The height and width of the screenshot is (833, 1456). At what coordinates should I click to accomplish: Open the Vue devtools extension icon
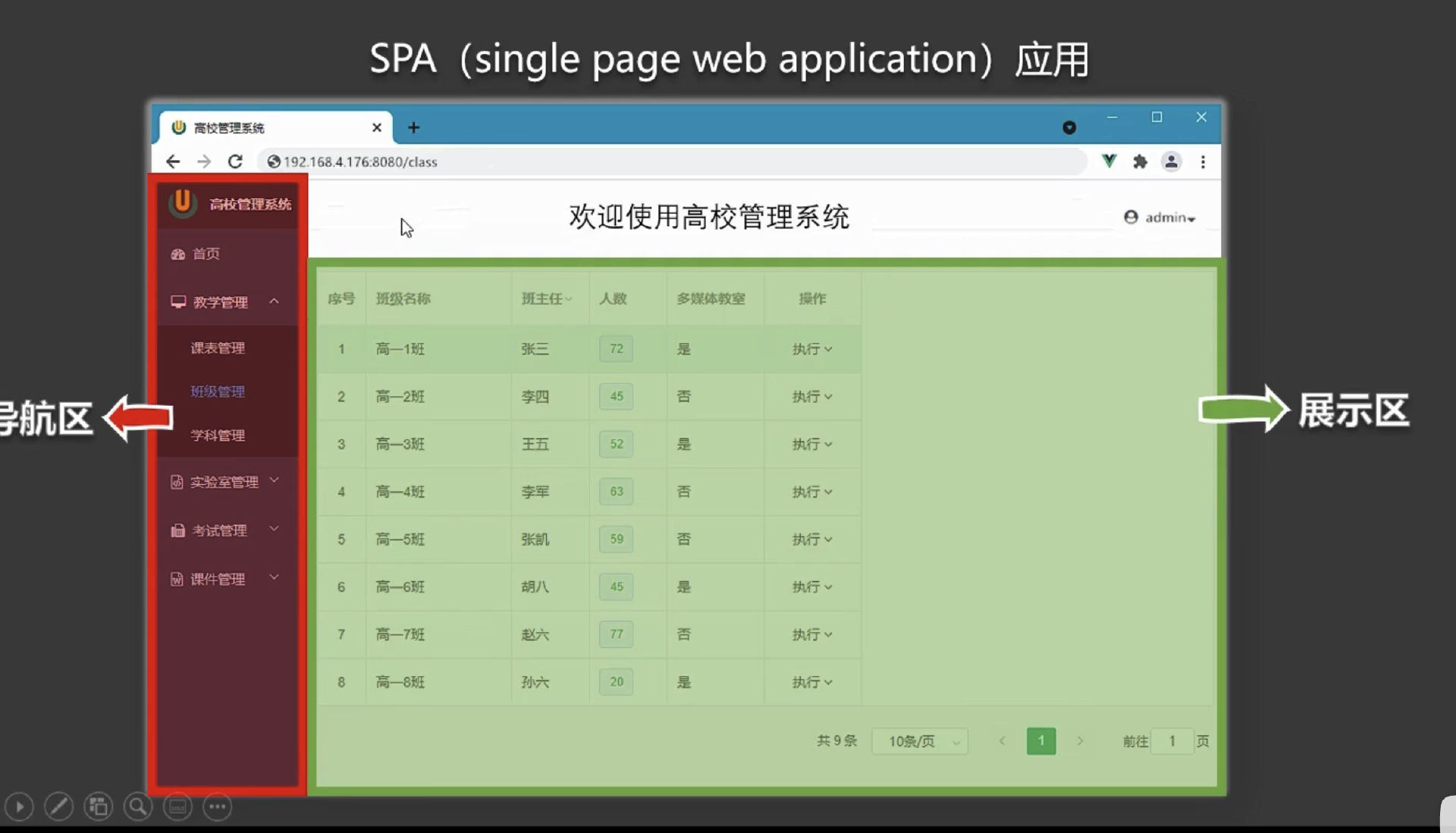(1109, 162)
